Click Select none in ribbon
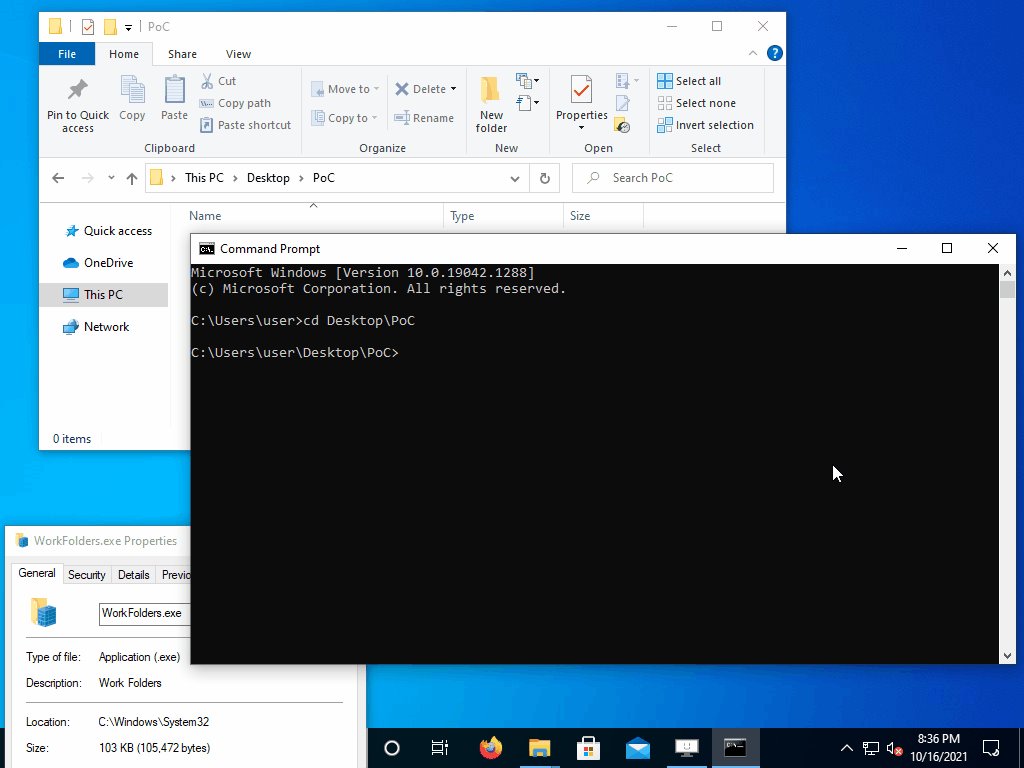The width and height of the screenshot is (1024, 768). point(696,103)
